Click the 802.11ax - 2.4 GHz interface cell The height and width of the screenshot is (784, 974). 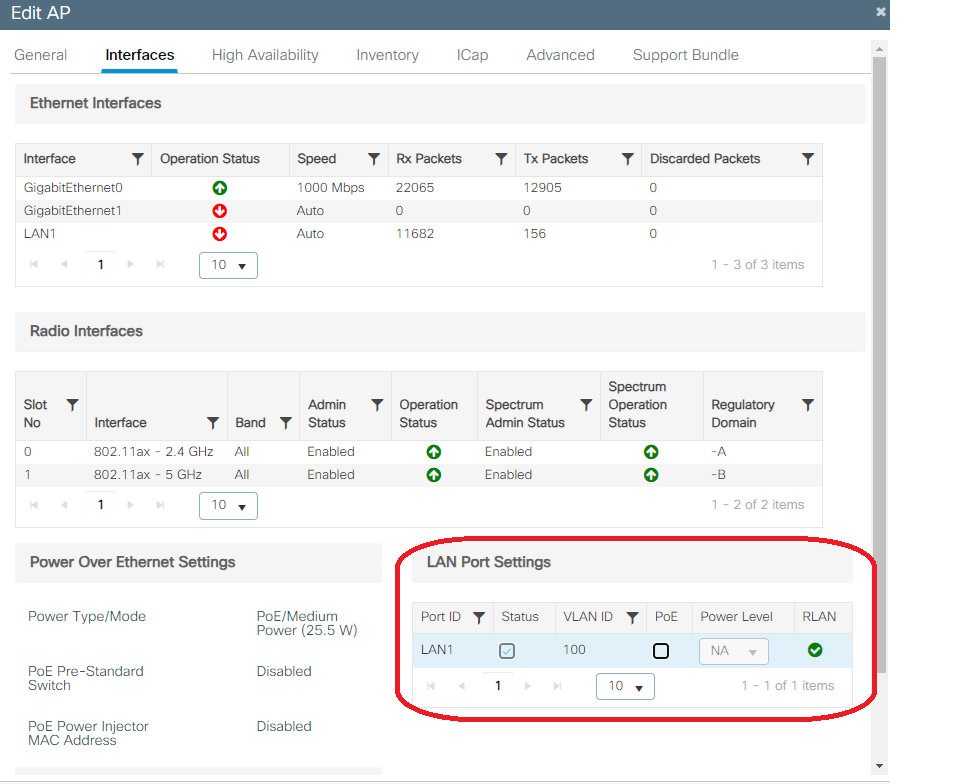coord(153,452)
